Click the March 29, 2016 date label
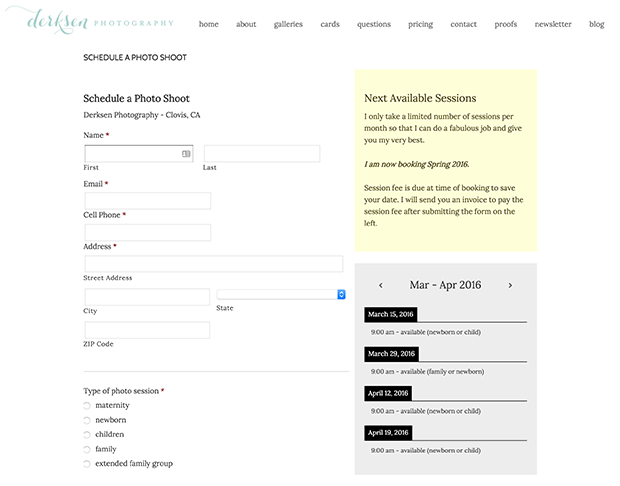 [391, 354]
